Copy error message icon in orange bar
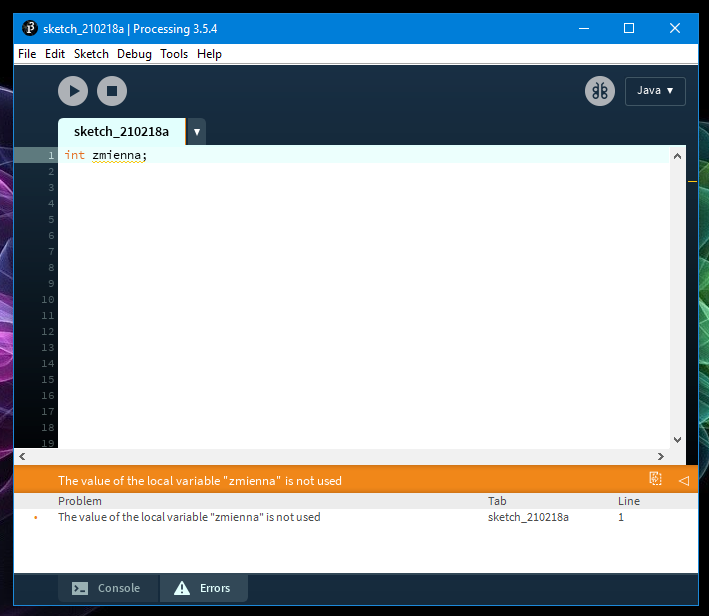The width and height of the screenshot is (709, 616). pos(655,479)
